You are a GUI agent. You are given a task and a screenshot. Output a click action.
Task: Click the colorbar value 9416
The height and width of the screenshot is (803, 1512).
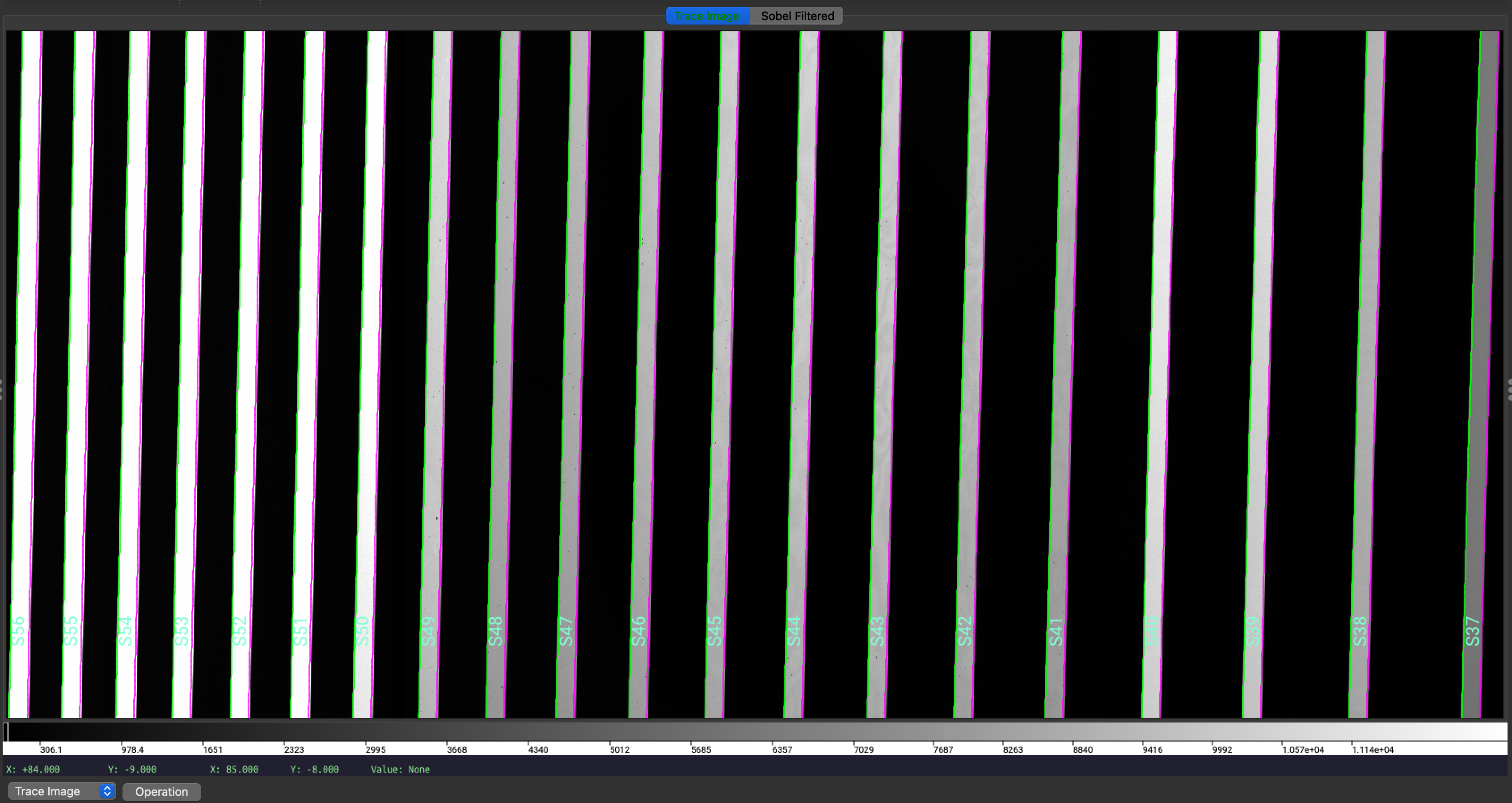pos(1152,750)
